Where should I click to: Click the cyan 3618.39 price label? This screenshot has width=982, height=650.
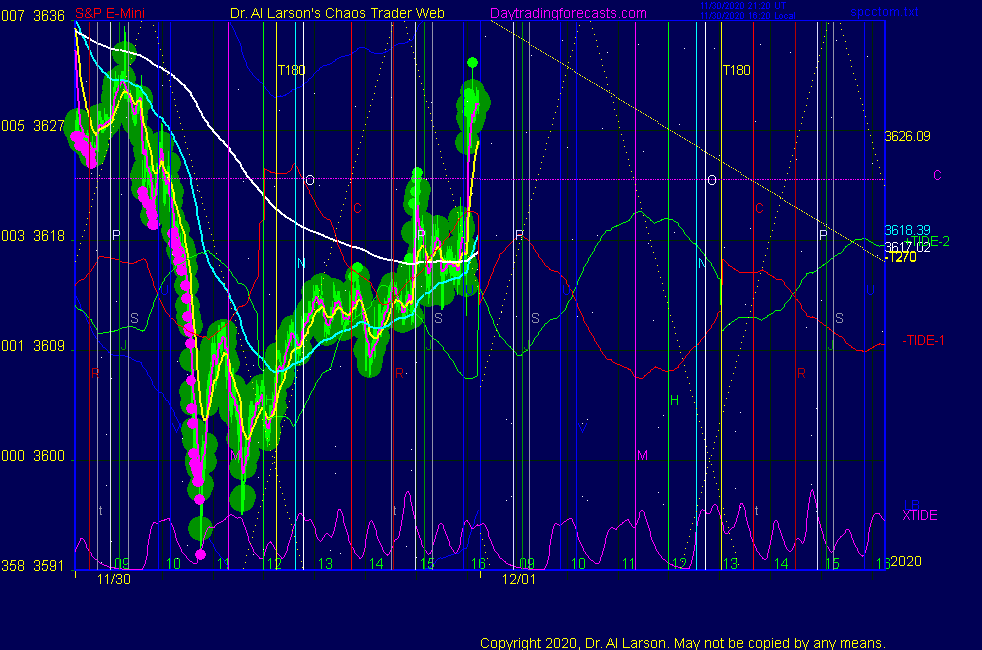(x=902, y=230)
